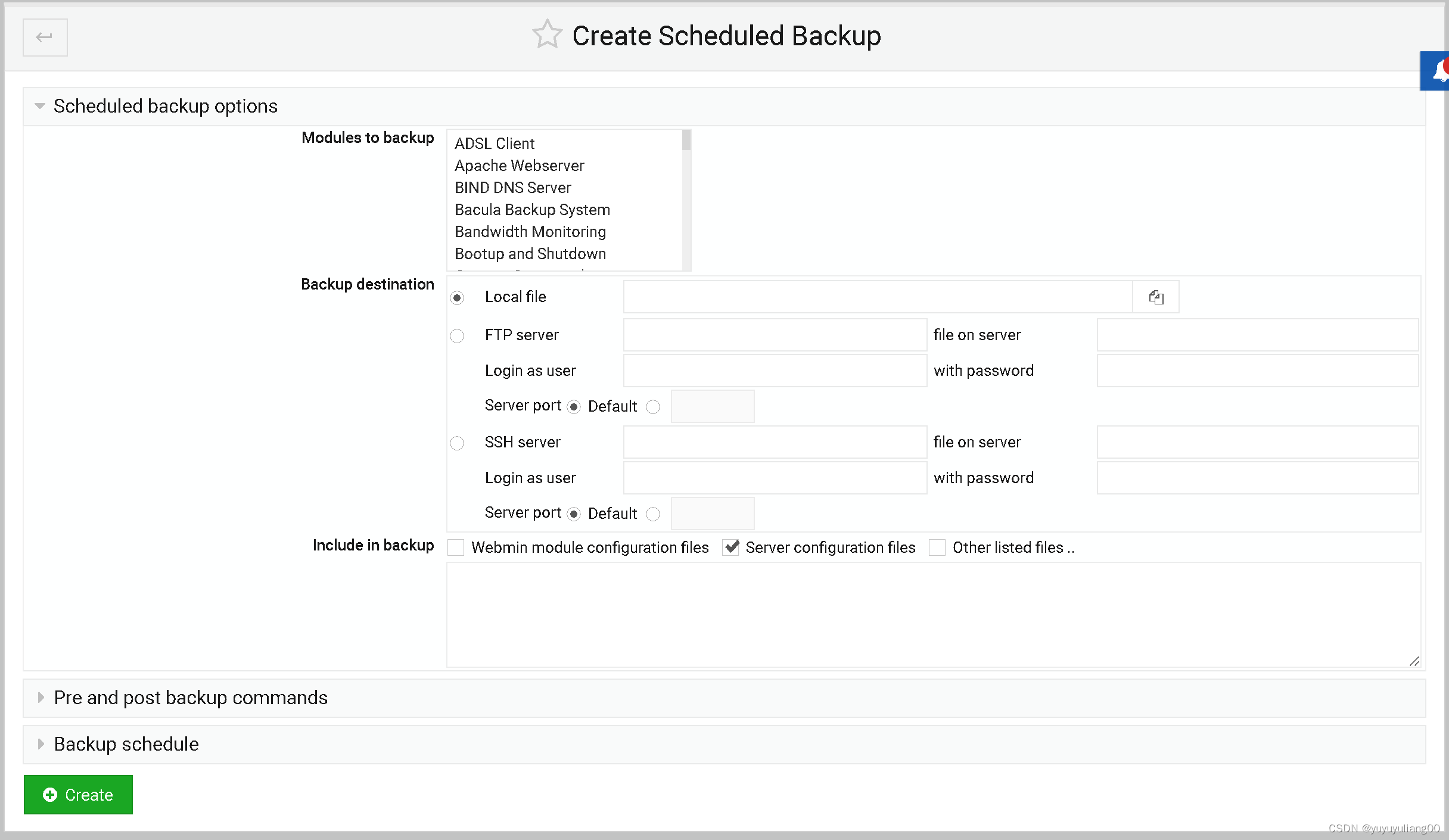1449x840 pixels.
Task: Click the other files textarea resize handle
Action: (x=1414, y=661)
